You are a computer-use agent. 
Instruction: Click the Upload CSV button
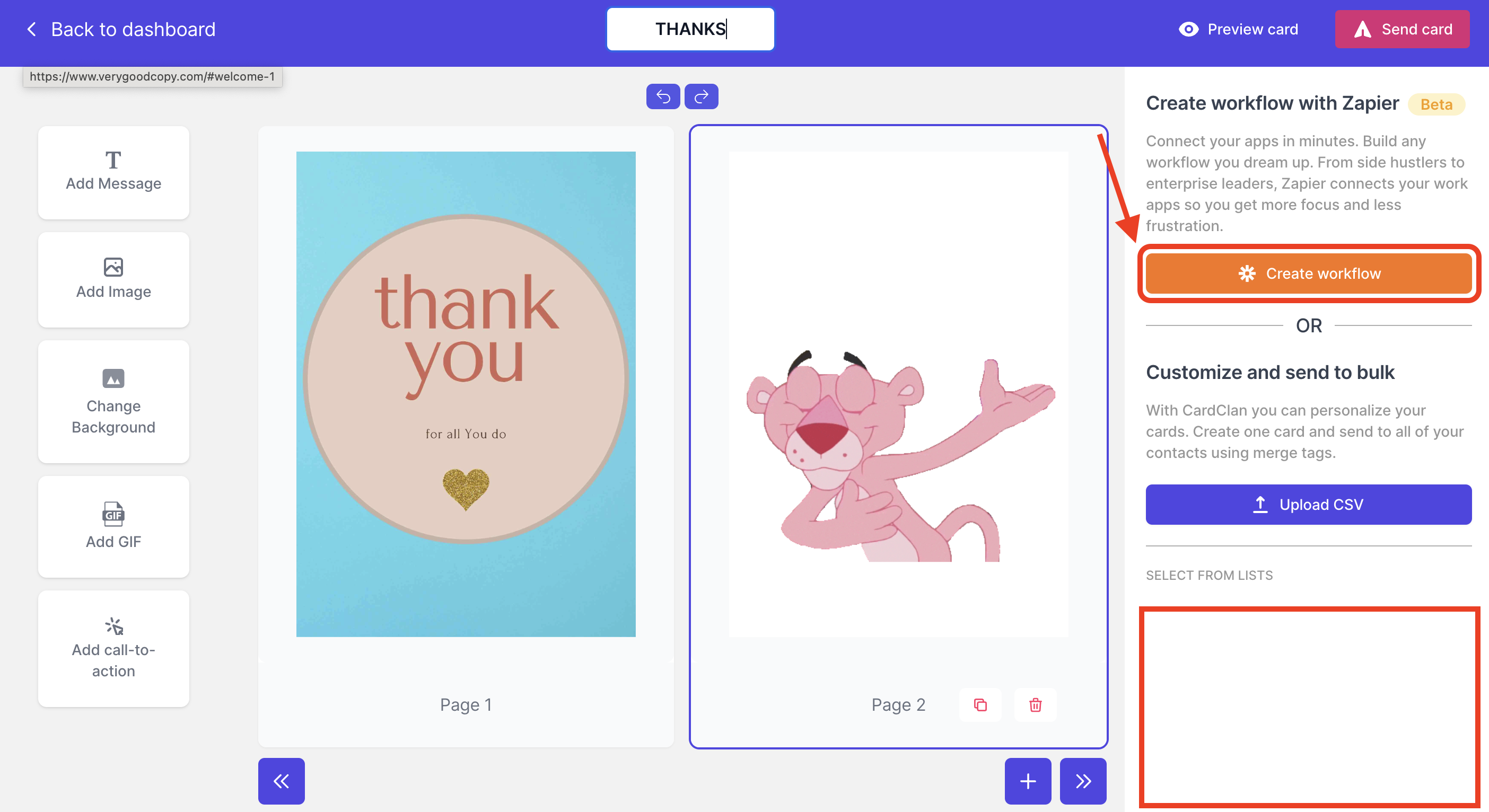click(1308, 504)
